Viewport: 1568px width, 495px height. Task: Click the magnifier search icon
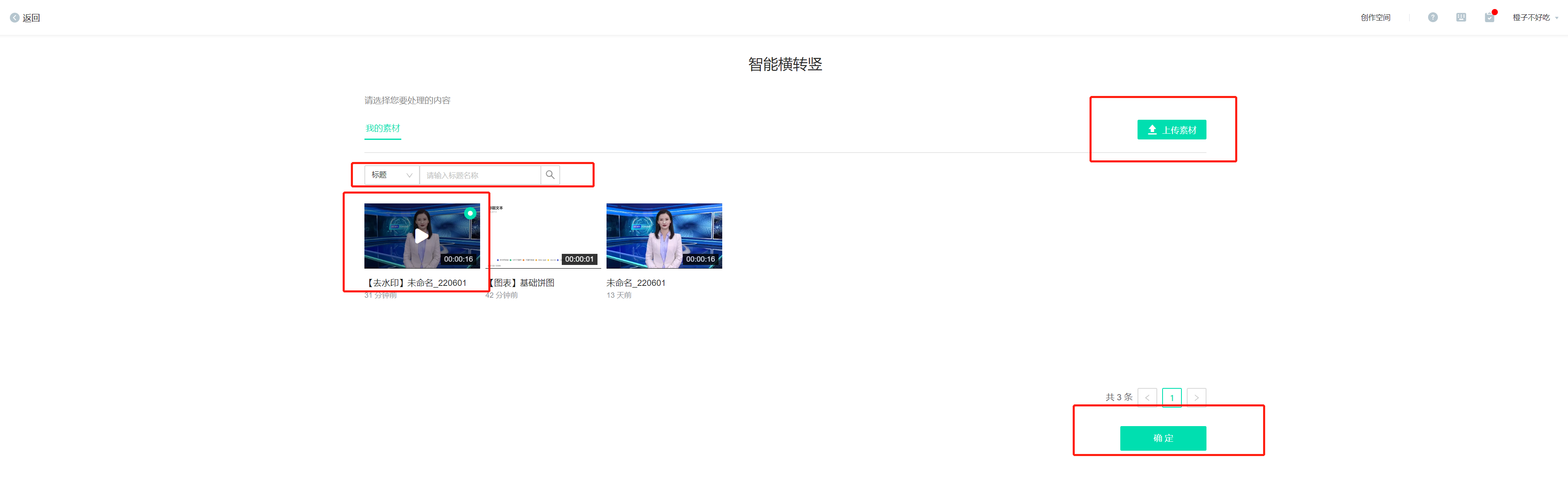tap(549, 175)
